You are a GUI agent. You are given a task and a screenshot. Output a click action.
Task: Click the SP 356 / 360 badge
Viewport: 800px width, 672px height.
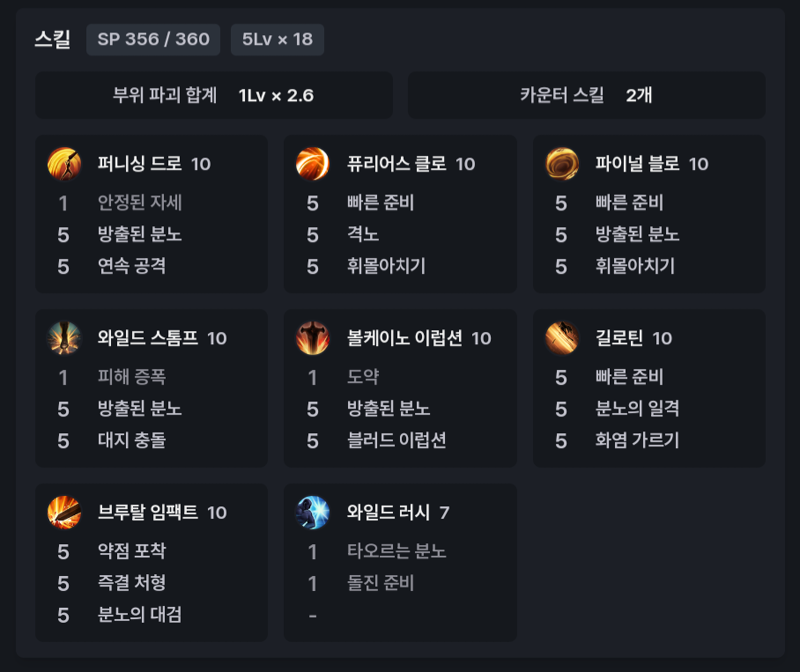pyautogui.click(x=153, y=39)
